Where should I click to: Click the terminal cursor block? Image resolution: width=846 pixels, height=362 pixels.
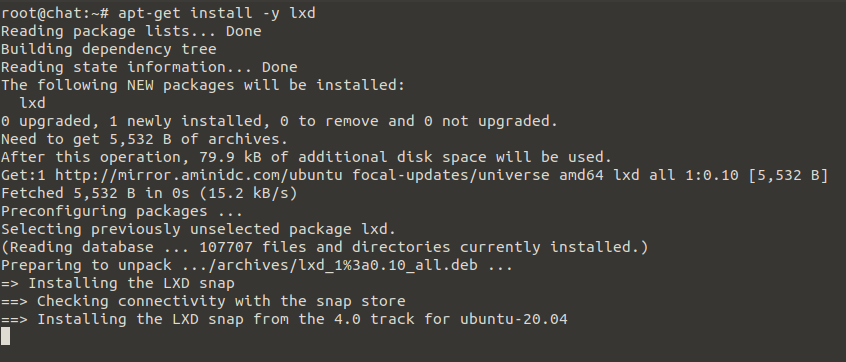click(x=5, y=337)
